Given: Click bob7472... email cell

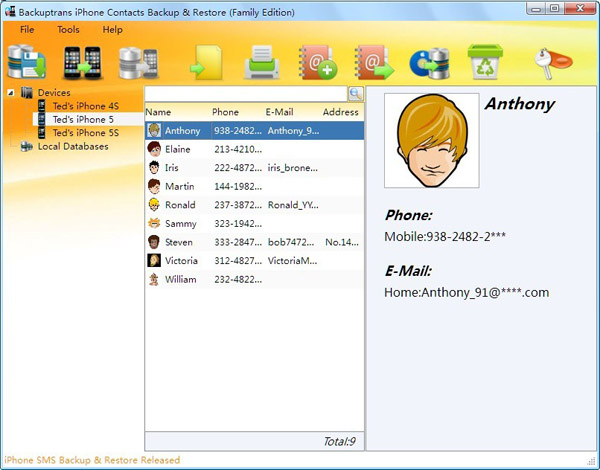Looking at the screenshot, I should coord(291,242).
